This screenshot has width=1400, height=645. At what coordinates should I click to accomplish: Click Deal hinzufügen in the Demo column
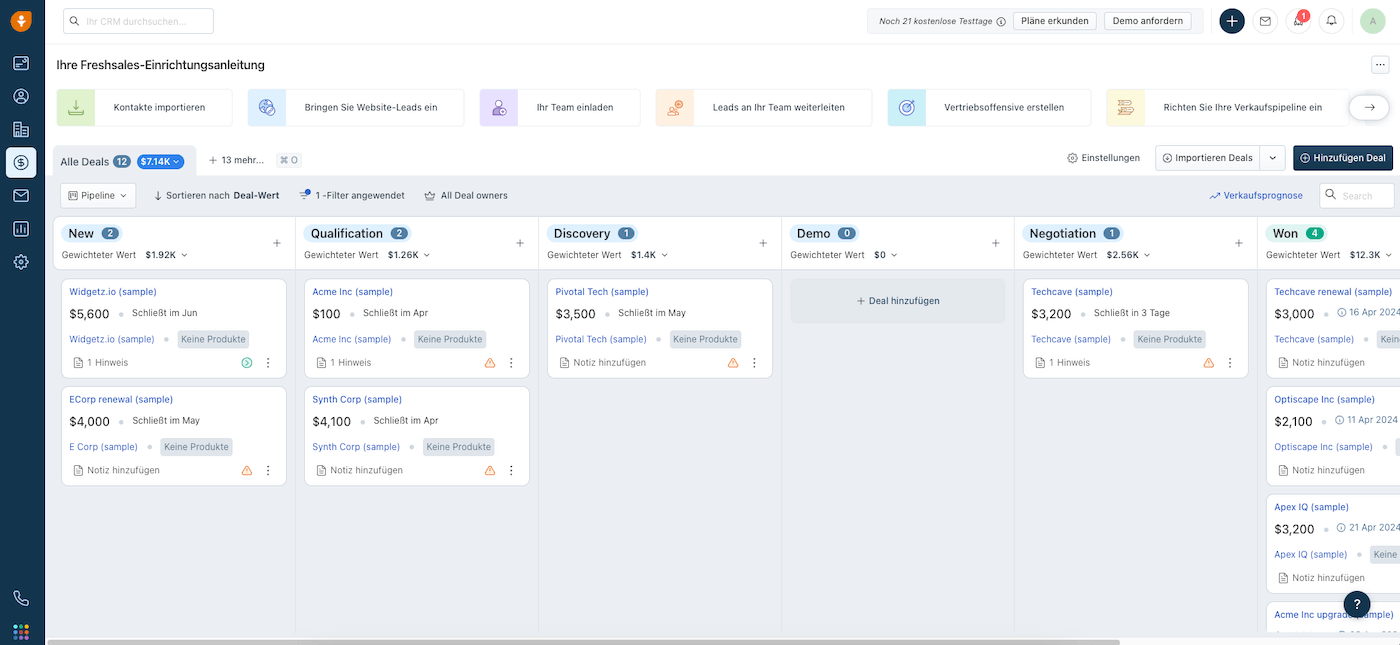(898, 301)
